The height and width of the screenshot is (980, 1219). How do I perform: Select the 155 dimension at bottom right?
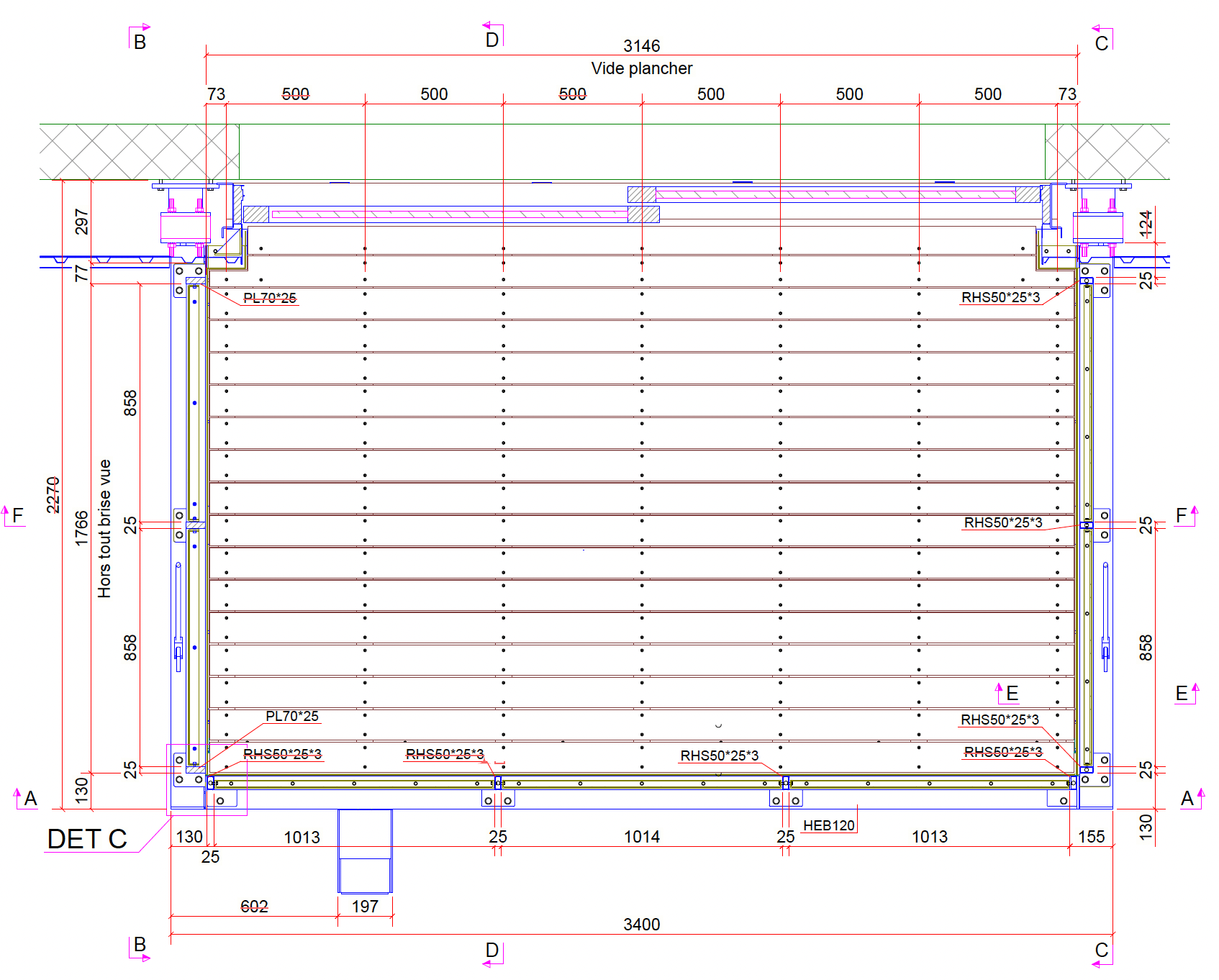[1091, 837]
